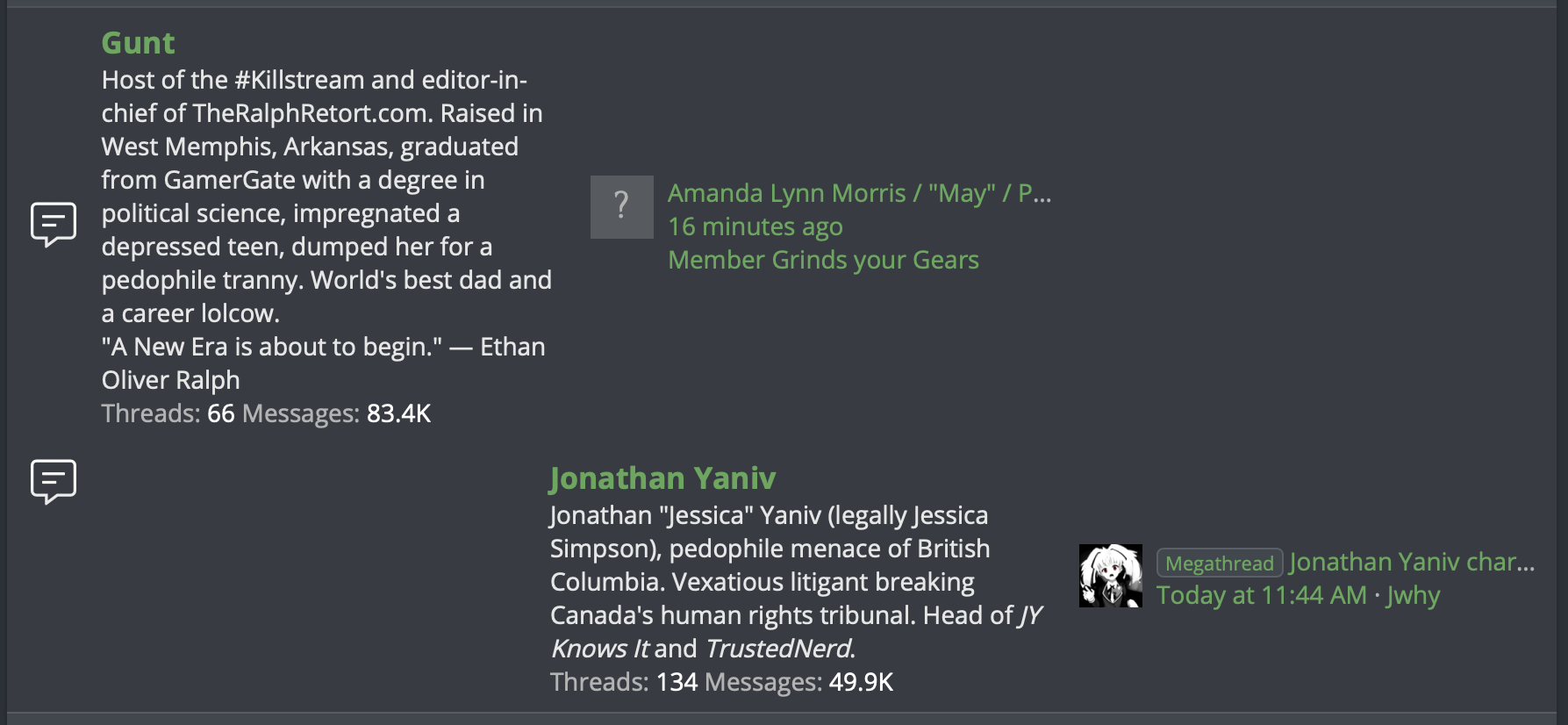1568x725 pixels.
Task: Open the Jonathan Yaniv forum title link
Action: [662, 478]
